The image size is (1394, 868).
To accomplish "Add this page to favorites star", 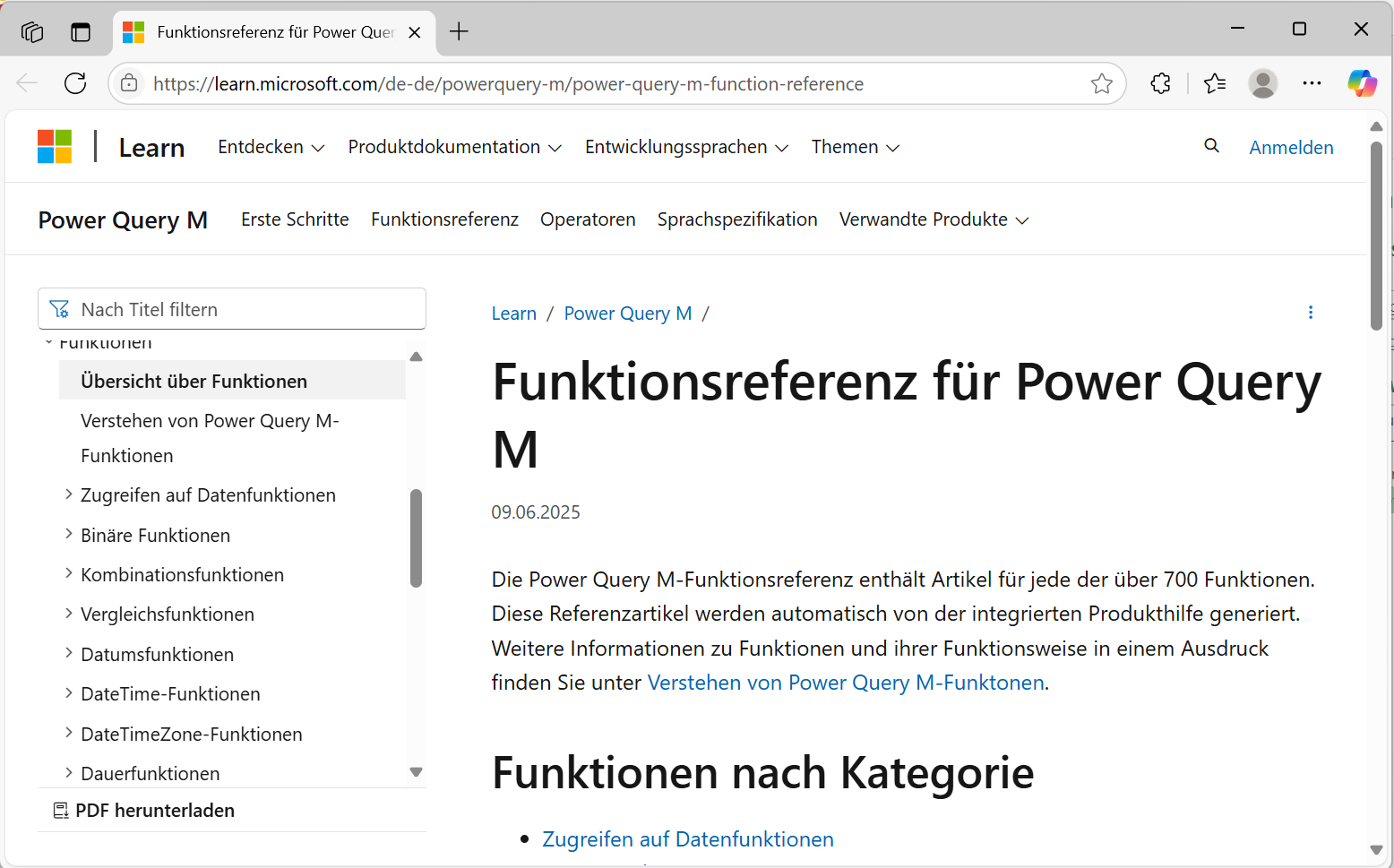I will coord(1102,83).
